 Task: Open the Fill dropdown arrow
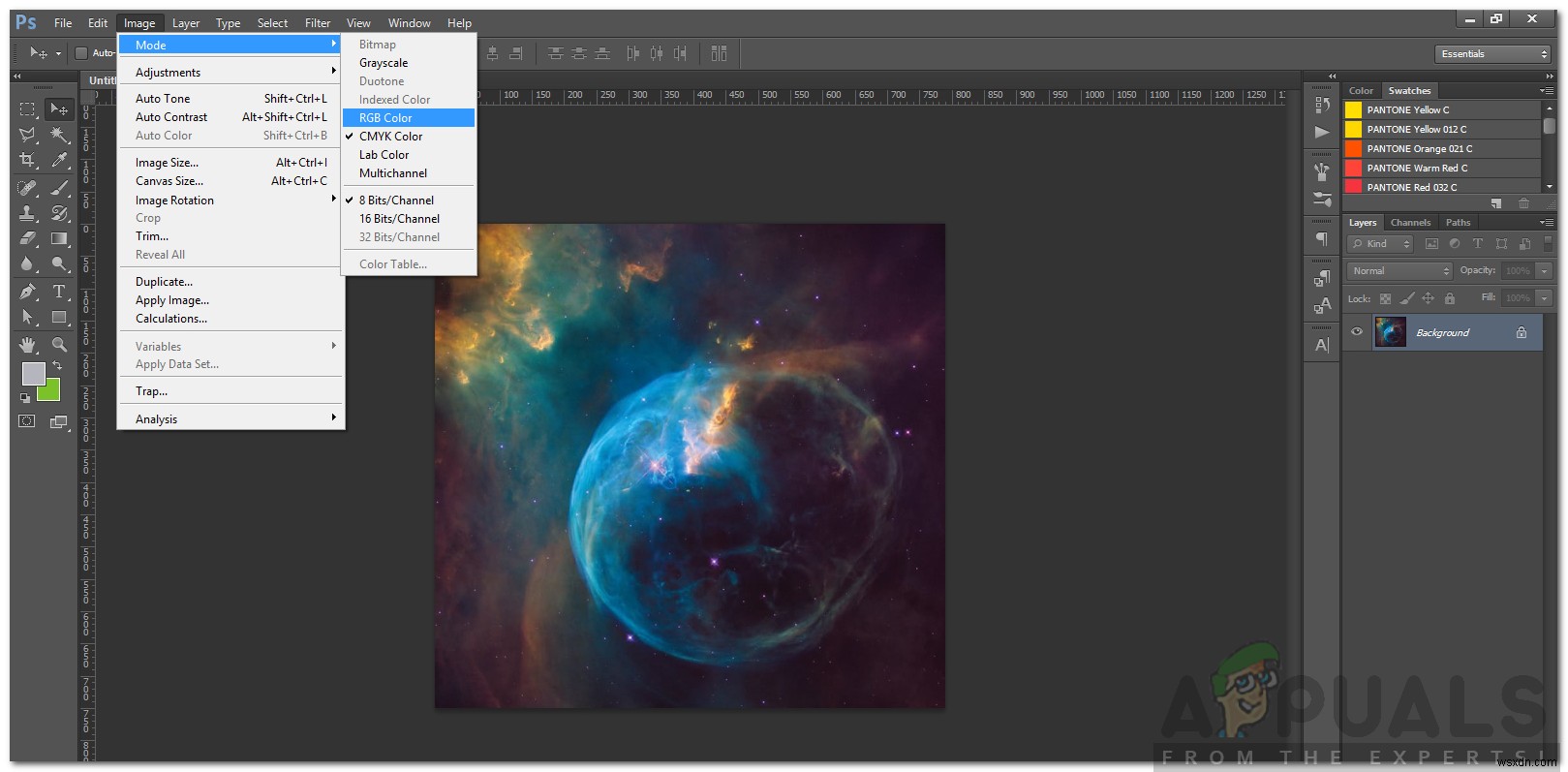coord(1545,298)
